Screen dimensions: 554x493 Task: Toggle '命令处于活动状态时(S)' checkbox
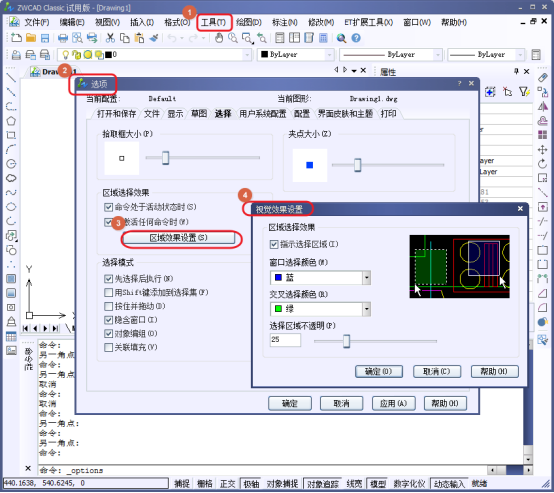tap(108, 207)
